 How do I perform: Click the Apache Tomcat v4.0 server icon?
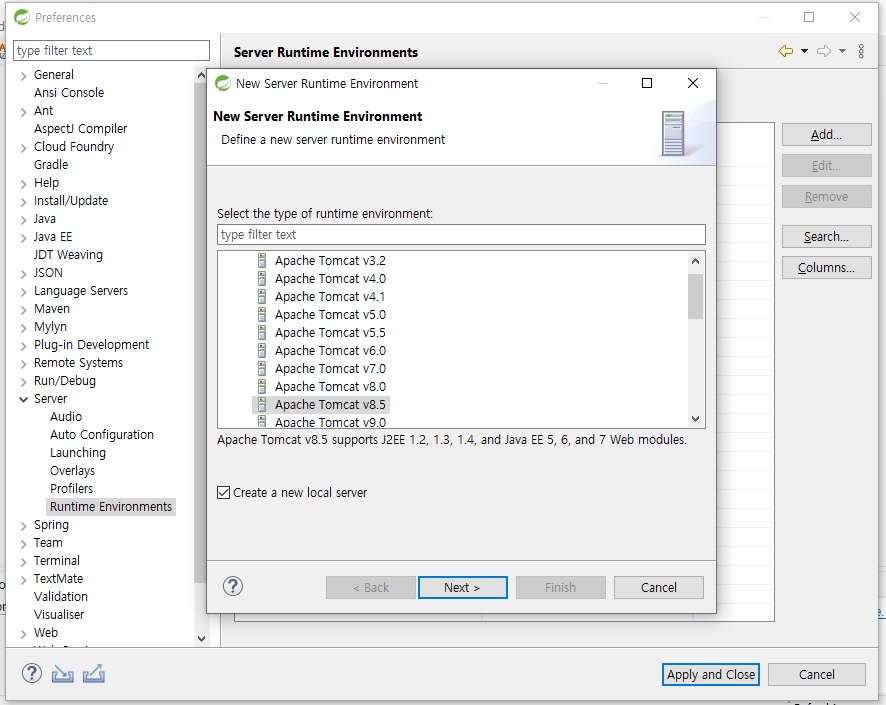point(262,278)
